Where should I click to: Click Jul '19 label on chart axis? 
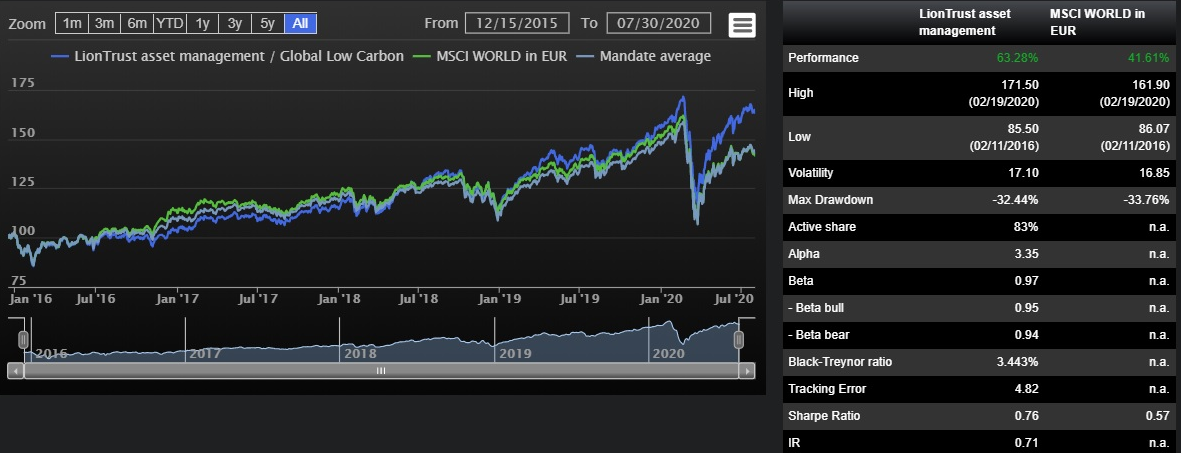(x=578, y=299)
